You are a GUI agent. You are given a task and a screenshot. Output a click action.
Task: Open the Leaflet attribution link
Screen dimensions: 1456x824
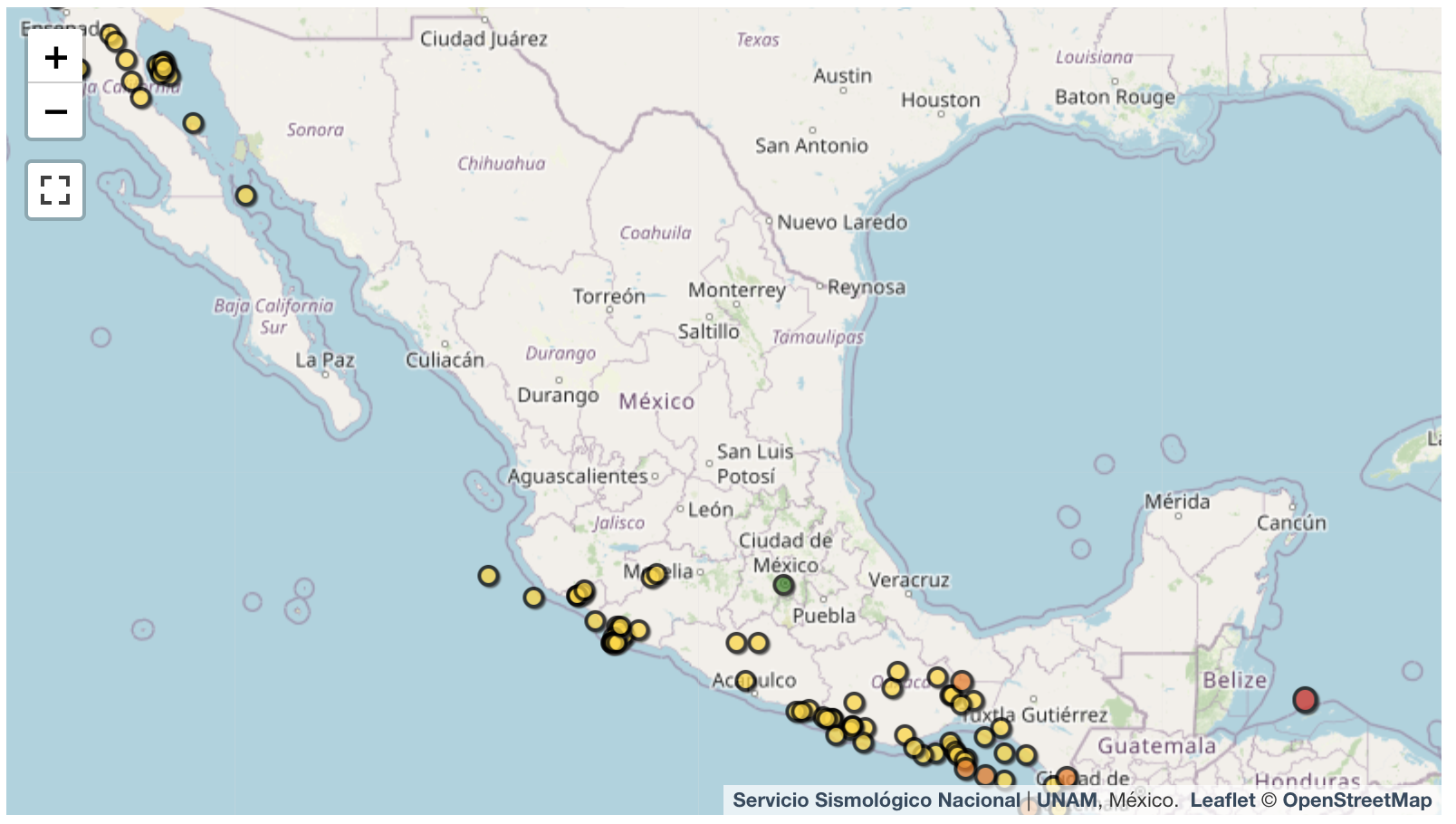click(x=1221, y=800)
